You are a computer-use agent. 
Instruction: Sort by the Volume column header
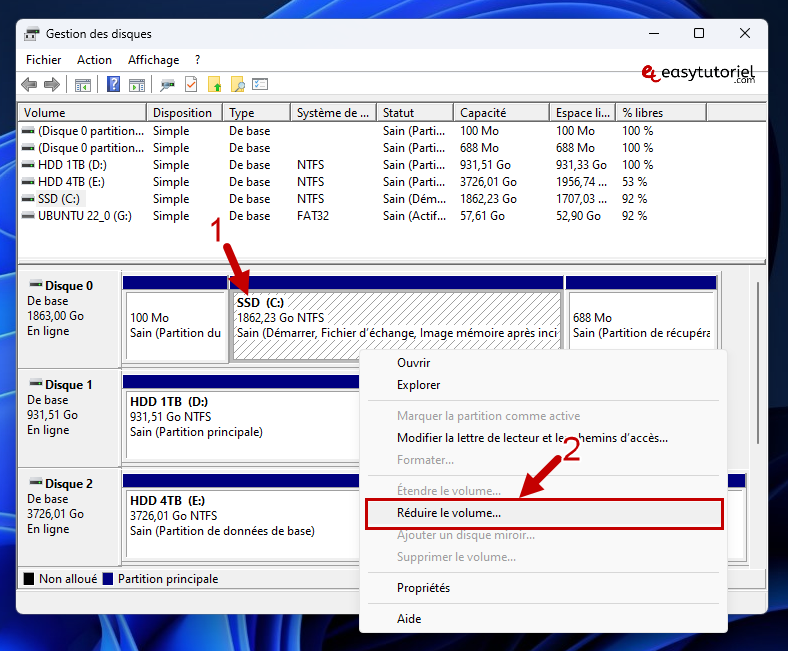point(82,113)
